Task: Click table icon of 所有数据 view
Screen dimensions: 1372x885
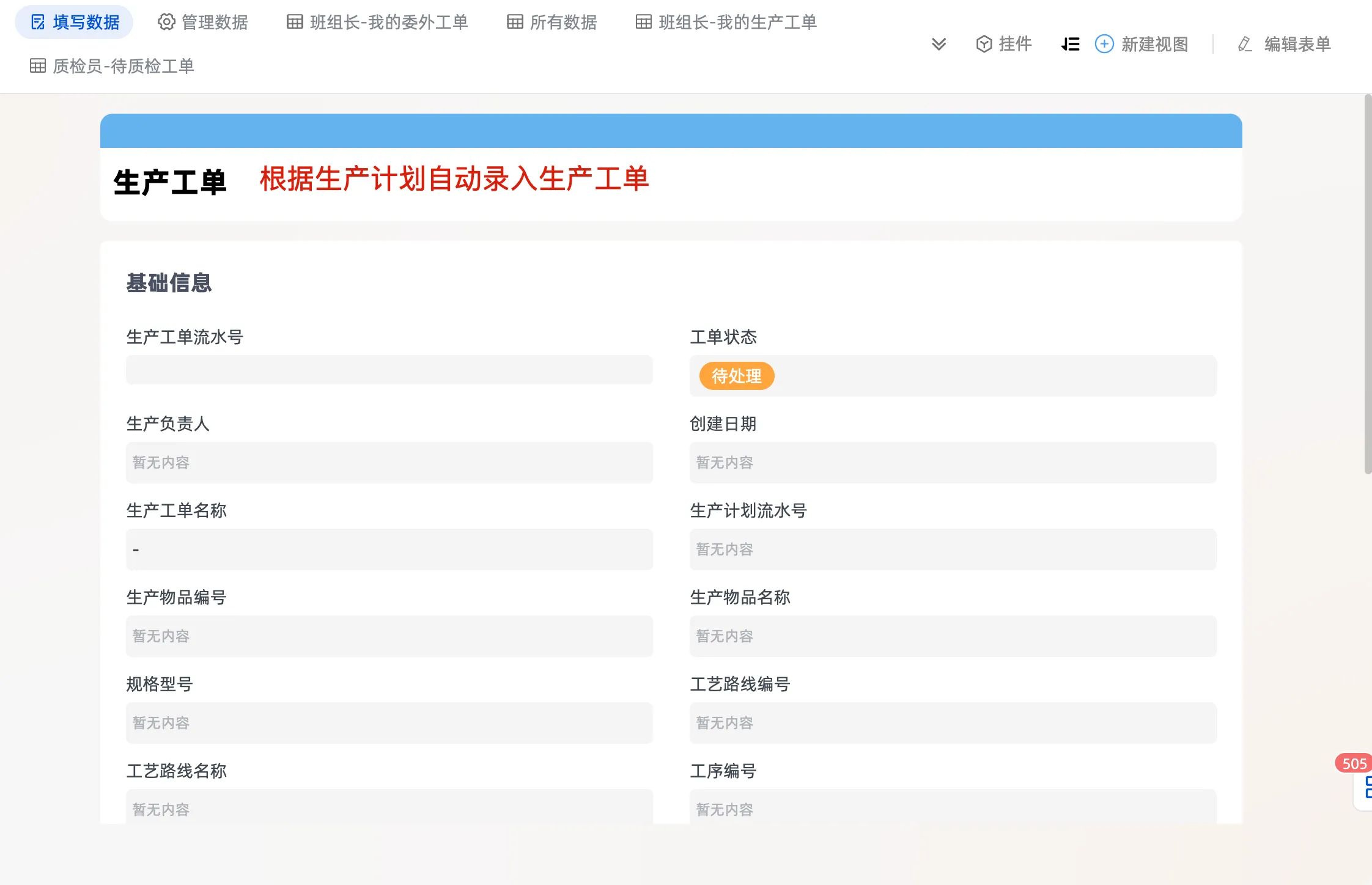Action: (515, 23)
